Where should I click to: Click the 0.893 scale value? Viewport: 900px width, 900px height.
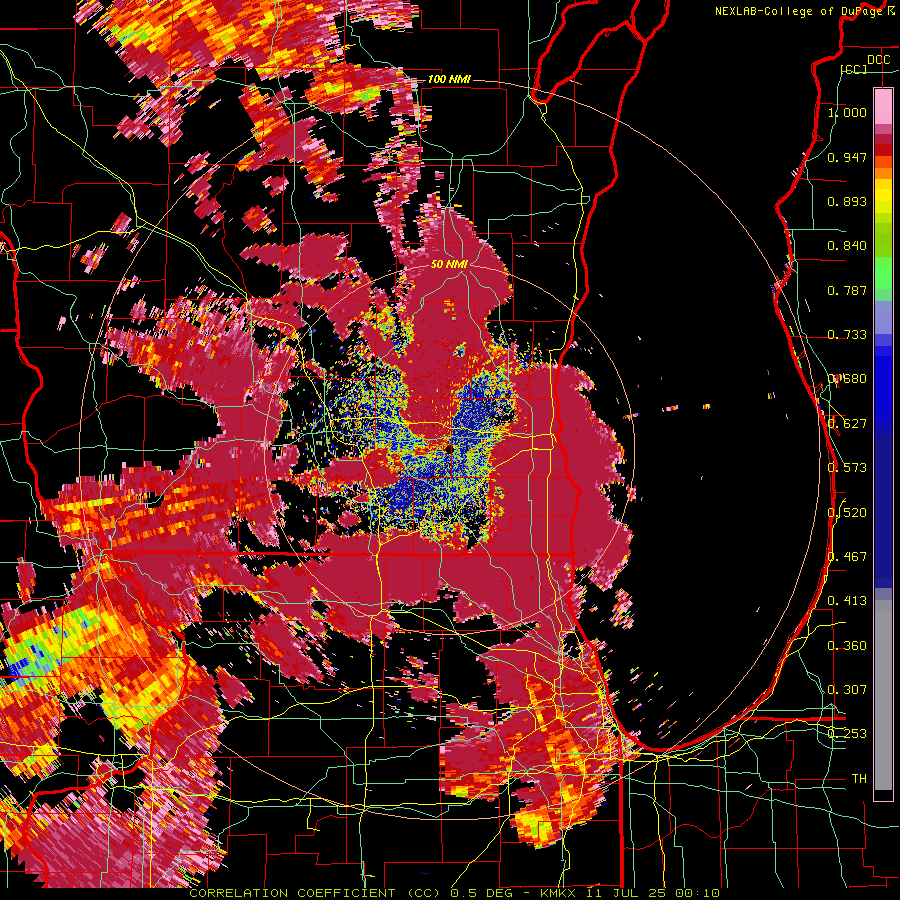847,201
